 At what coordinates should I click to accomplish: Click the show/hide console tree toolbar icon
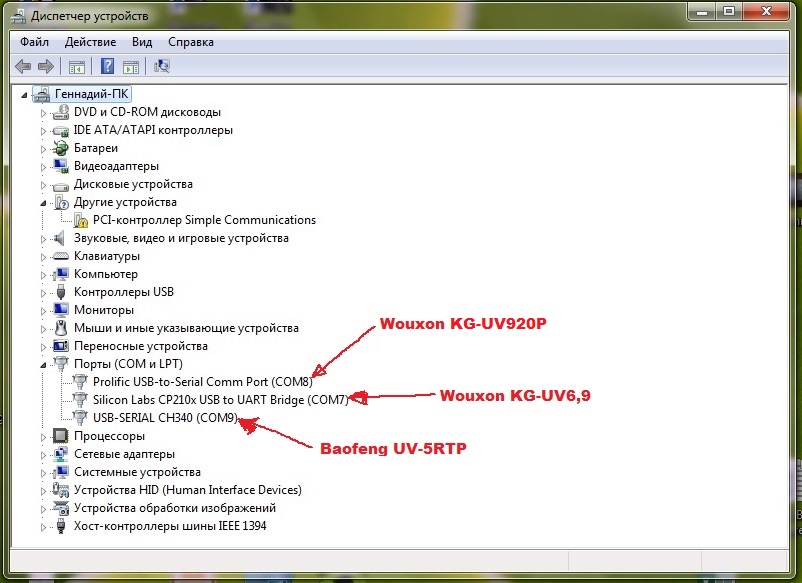tap(77, 66)
